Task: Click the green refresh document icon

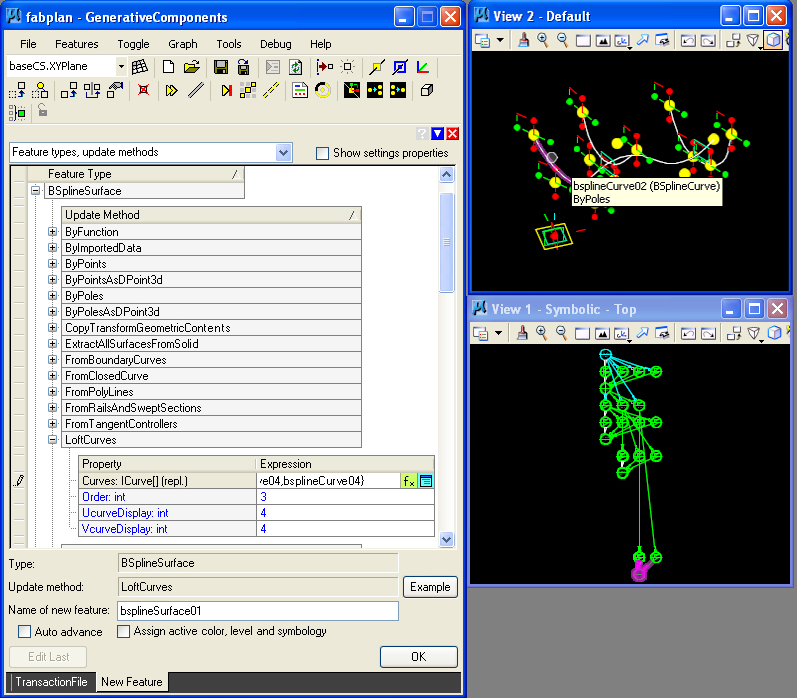Action: tap(295, 67)
